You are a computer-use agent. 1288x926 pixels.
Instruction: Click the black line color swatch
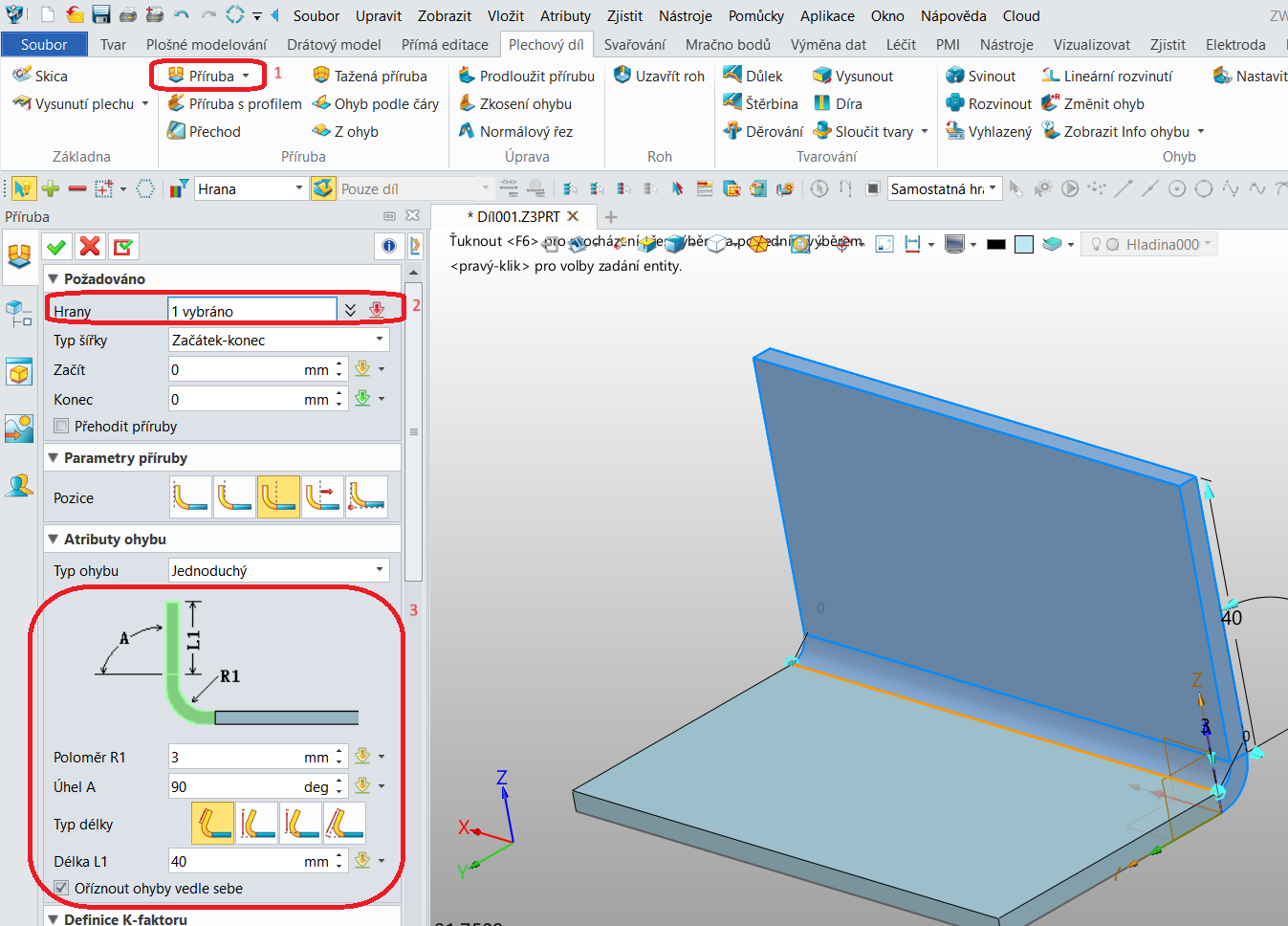pyautogui.click(x=996, y=244)
